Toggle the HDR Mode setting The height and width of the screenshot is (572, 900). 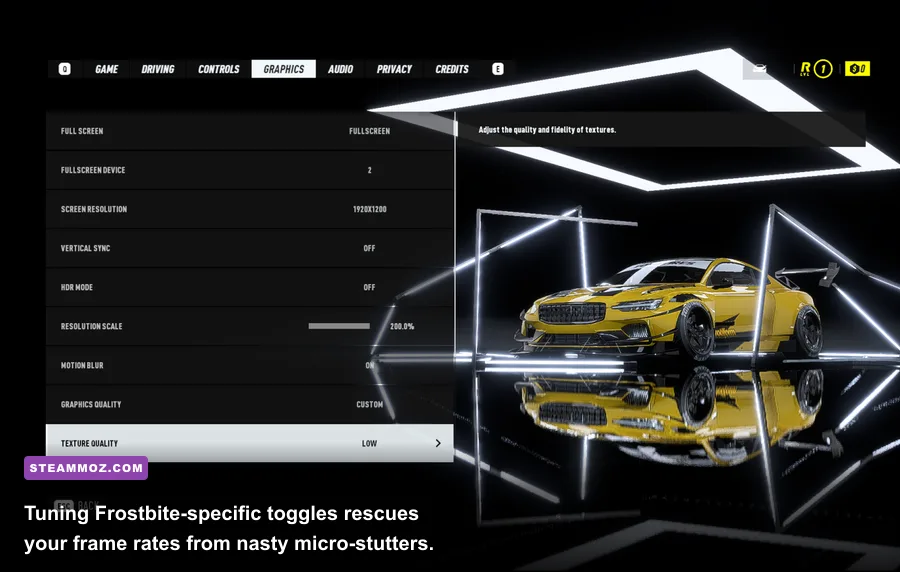[x=250, y=287]
